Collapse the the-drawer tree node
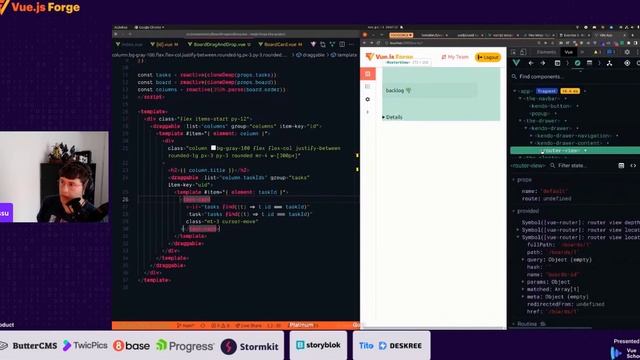The width and height of the screenshot is (640, 360). (520, 121)
